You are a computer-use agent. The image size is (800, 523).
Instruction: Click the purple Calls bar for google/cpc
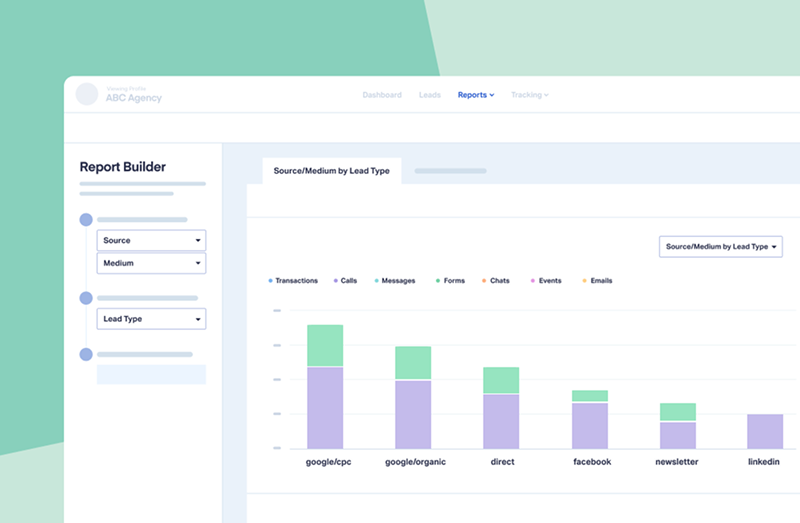[325, 408]
